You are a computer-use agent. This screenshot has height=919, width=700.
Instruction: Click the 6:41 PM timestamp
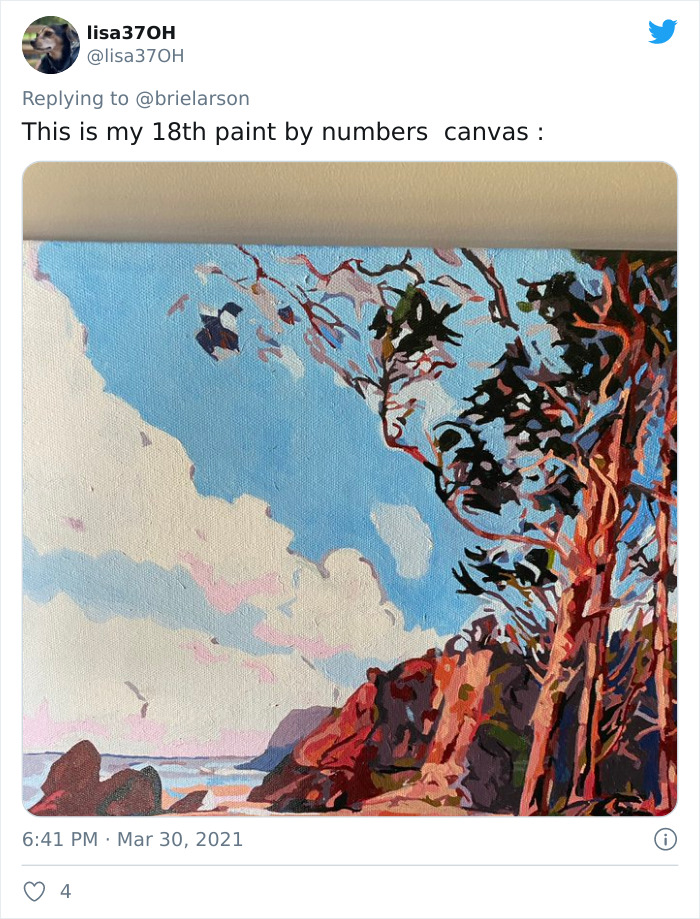click(60, 839)
